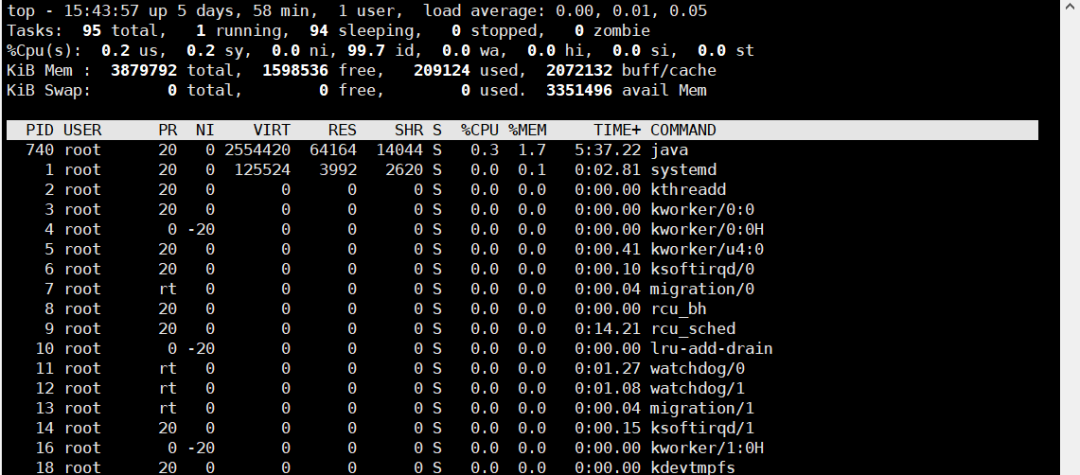Select java TIME+ value 5:37.22

tap(608, 150)
